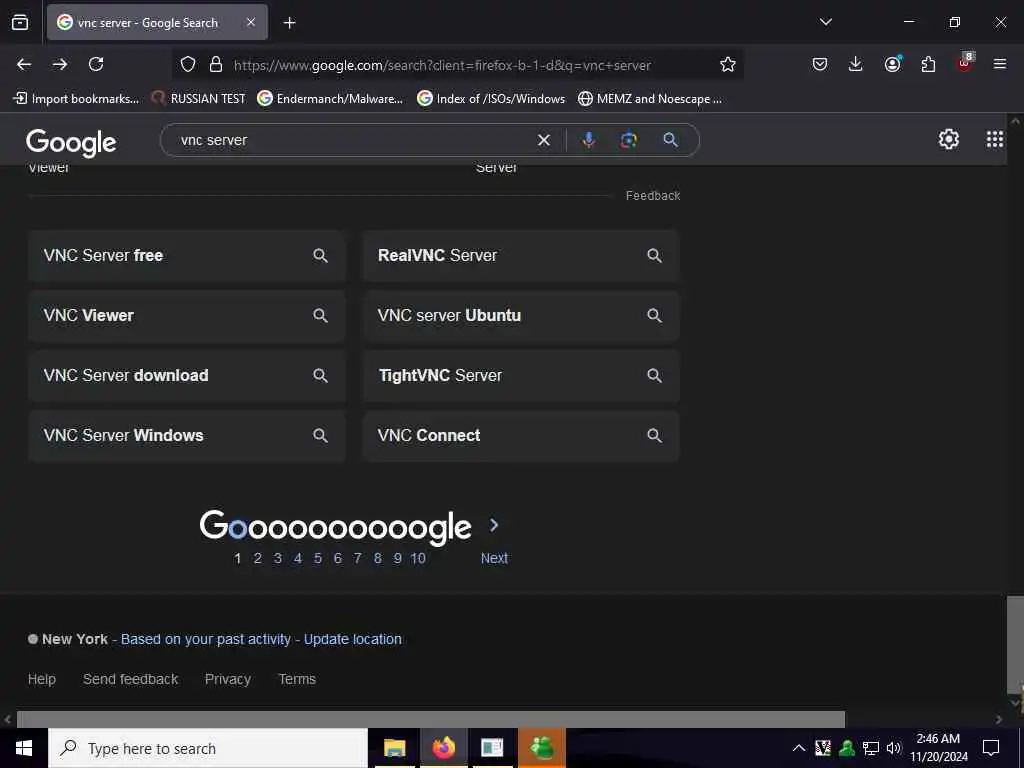Click the Feedback link below results
The image size is (1024, 768).
pyautogui.click(x=653, y=195)
